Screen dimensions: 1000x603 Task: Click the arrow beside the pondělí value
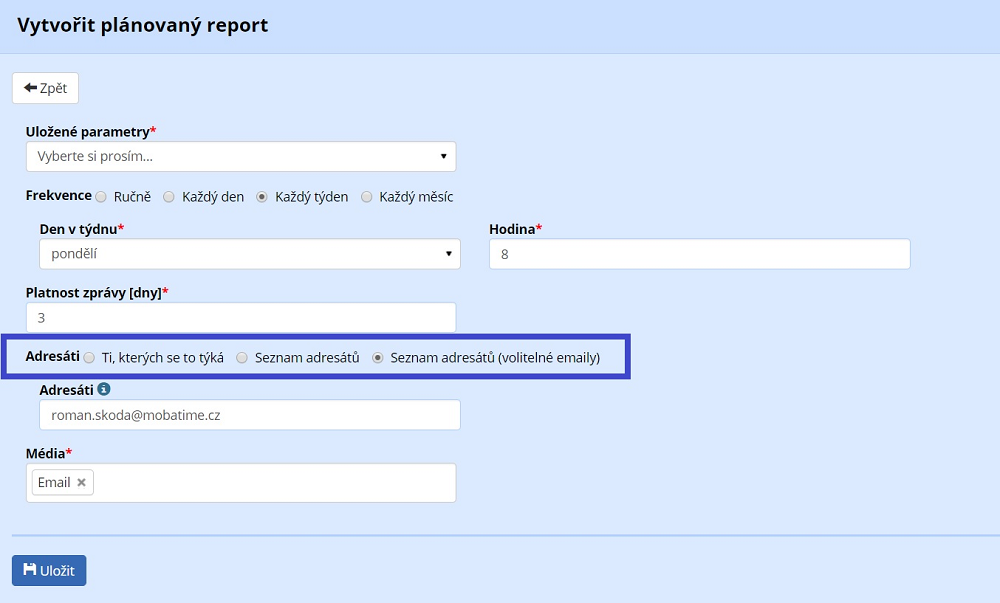pos(448,254)
